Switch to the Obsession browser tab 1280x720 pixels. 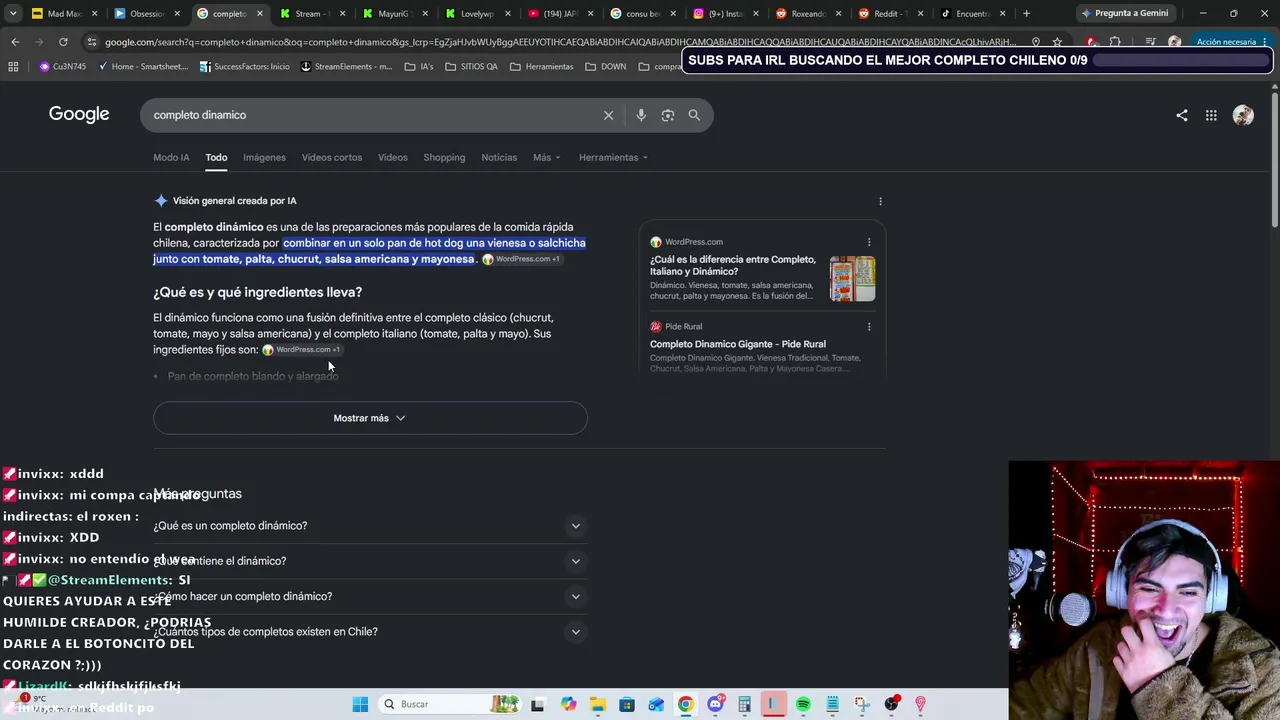[x=146, y=13]
